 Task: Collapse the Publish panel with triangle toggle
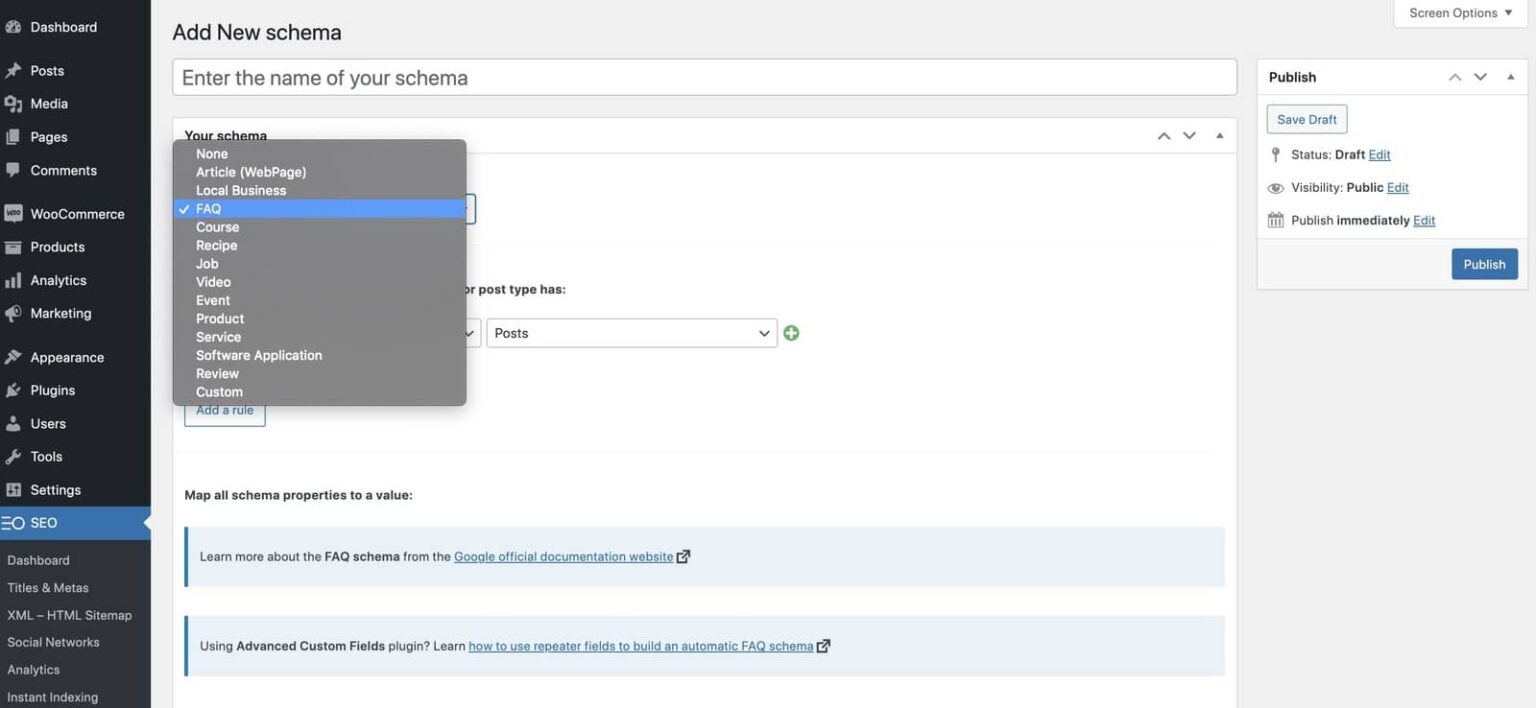pyautogui.click(x=1510, y=77)
